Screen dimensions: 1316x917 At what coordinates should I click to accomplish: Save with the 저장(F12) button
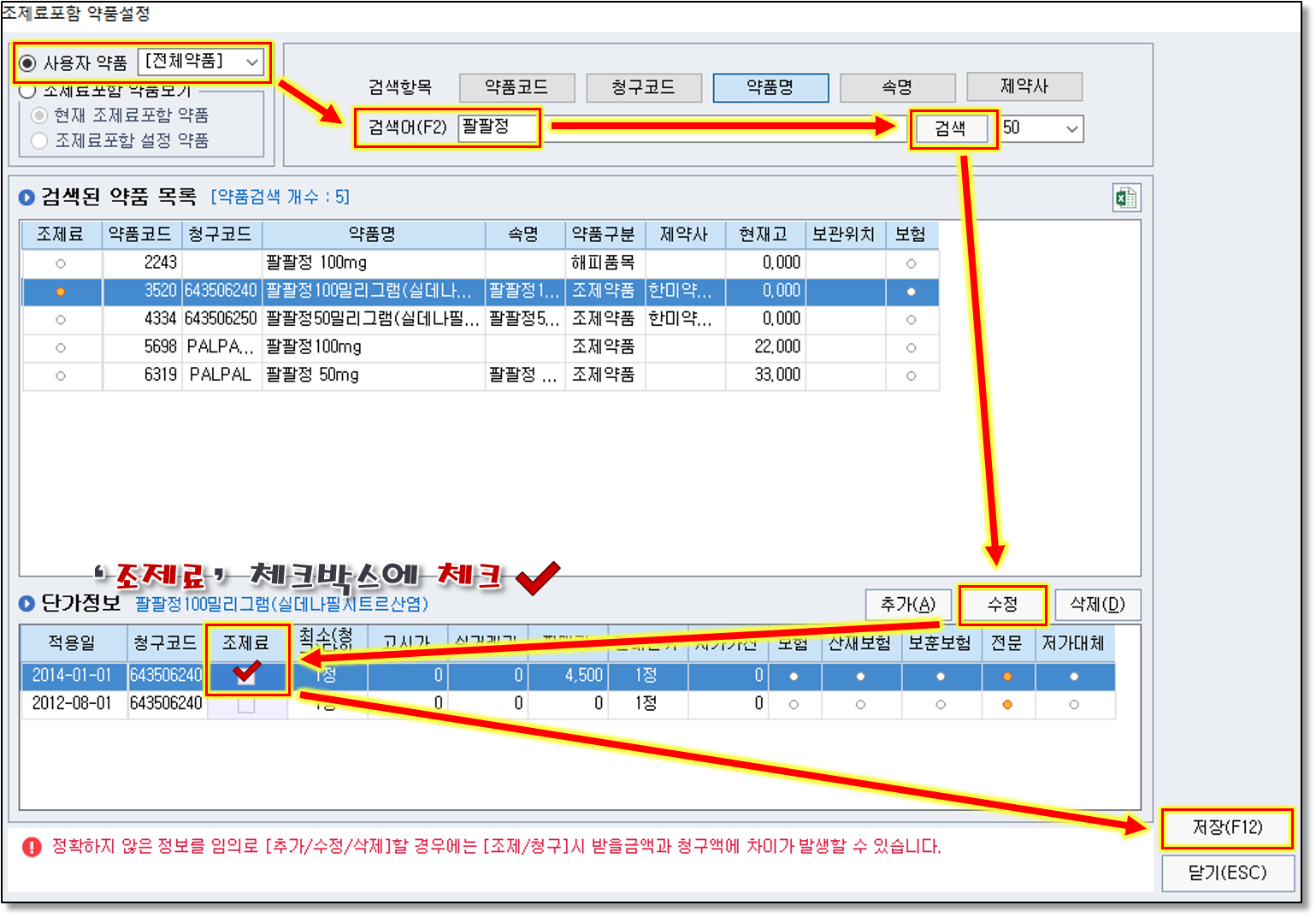pyautogui.click(x=1226, y=827)
